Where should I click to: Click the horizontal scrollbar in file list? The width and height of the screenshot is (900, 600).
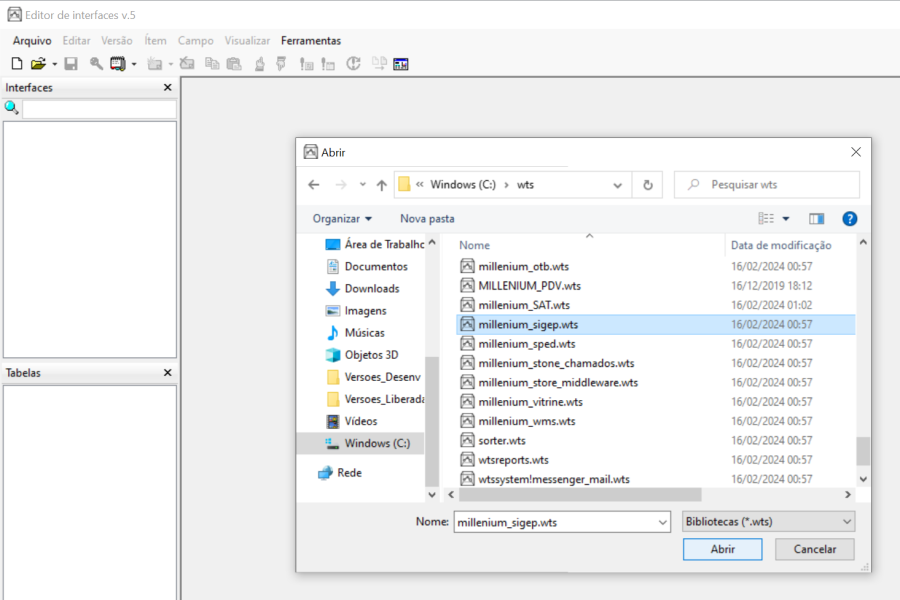[x=580, y=494]
